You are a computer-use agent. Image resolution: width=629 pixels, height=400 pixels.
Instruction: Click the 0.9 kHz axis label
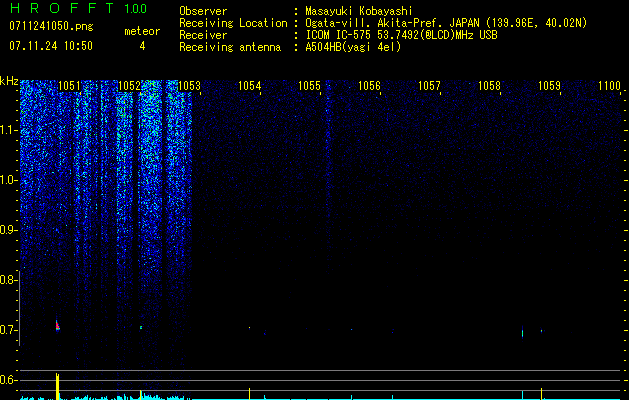7,230
